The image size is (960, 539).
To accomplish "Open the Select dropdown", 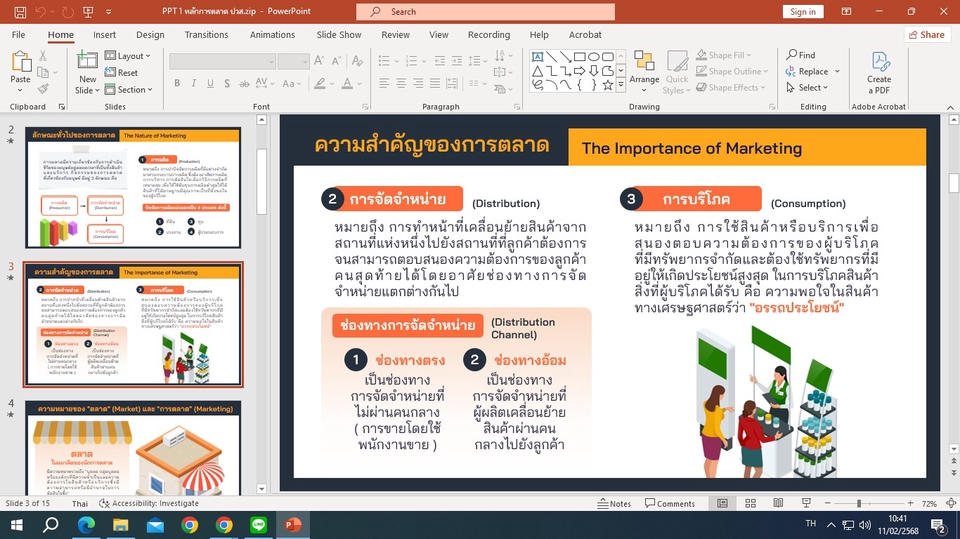I will pyautogui.click(x=807, y=88).
